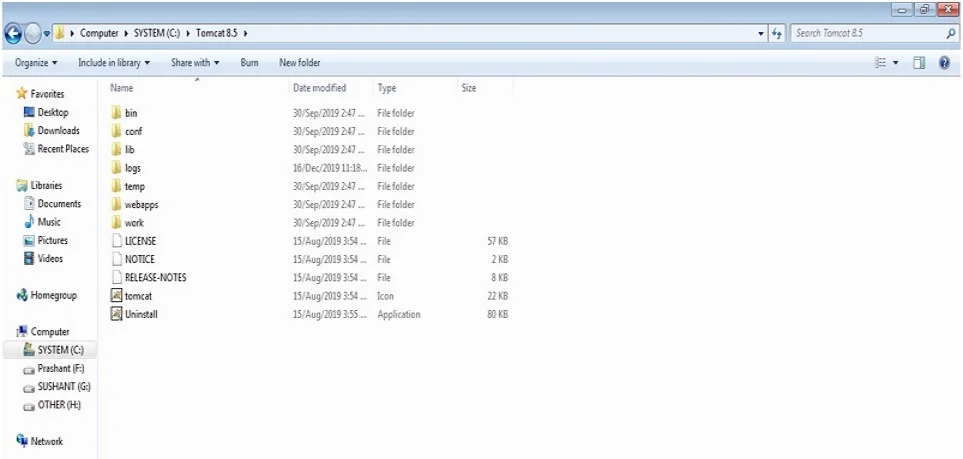Click the Icon type of tomcat
This screenshot has height=459, width=963.
pyautogui.click(x=386, y=296)
